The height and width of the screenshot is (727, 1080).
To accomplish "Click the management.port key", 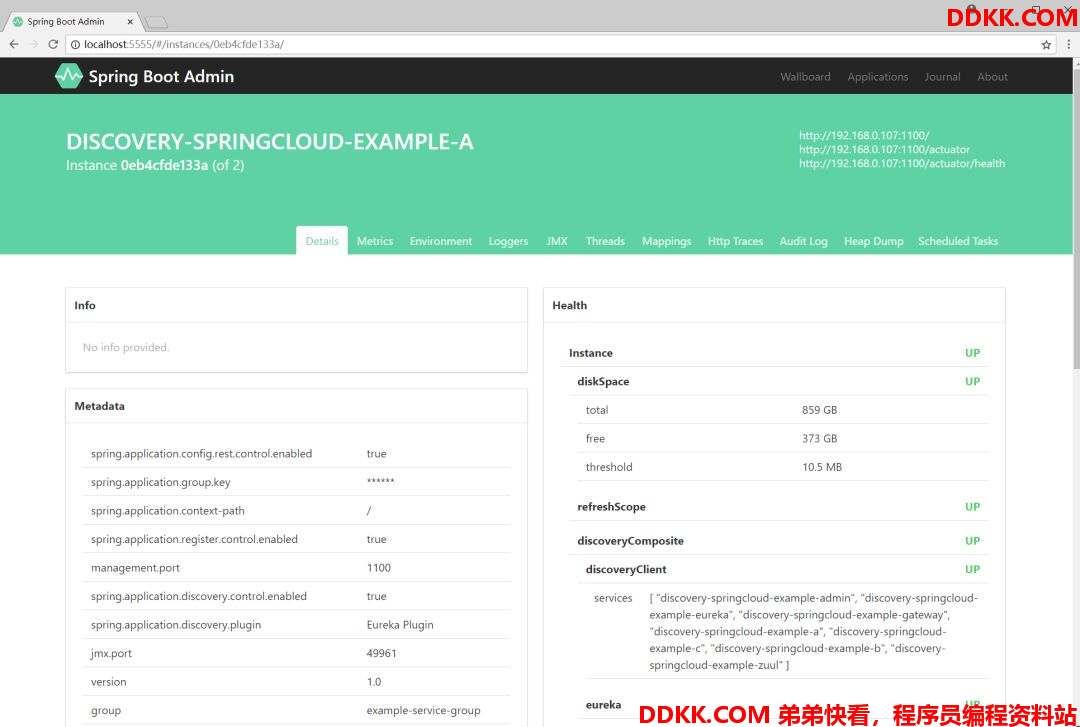I will click(x=136, y=568).
